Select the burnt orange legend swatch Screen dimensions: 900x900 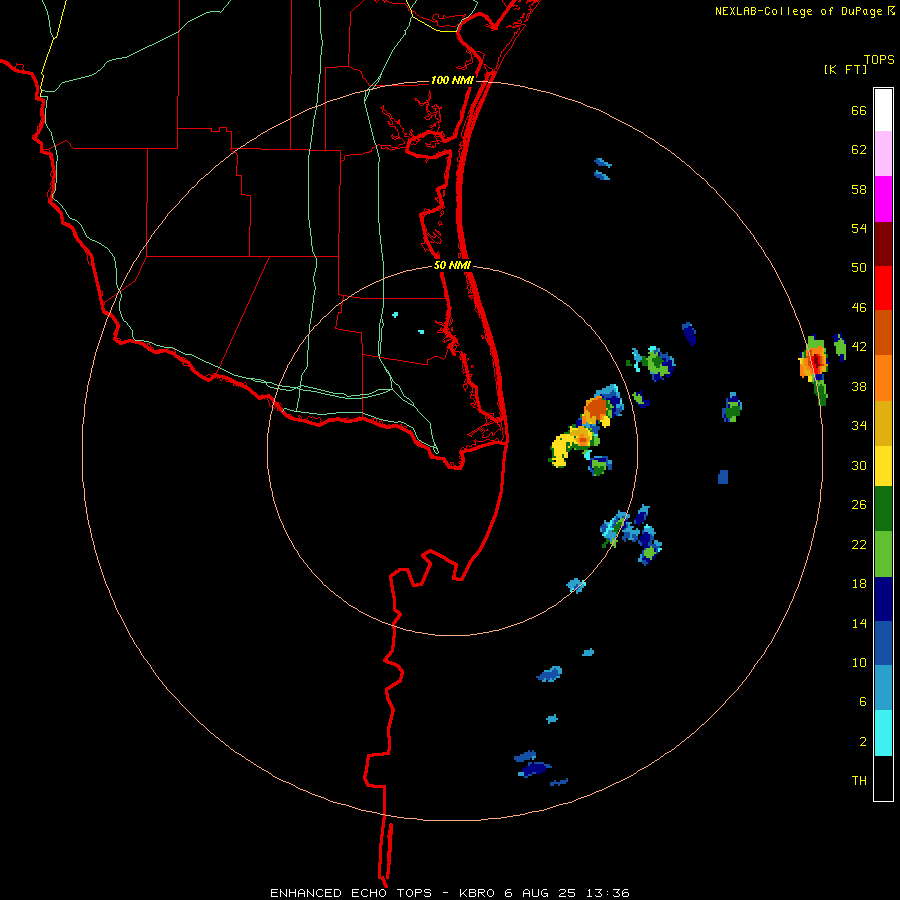[883, 332]
